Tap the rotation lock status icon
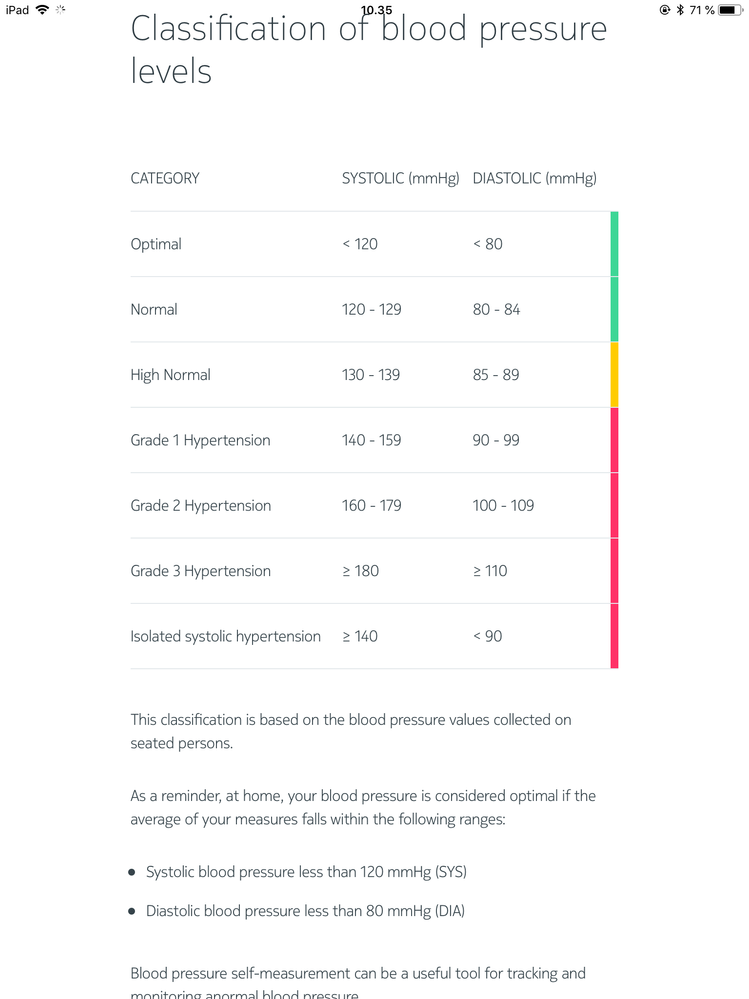The width and height of the screenshot is (749, 999). click(664, 10)
